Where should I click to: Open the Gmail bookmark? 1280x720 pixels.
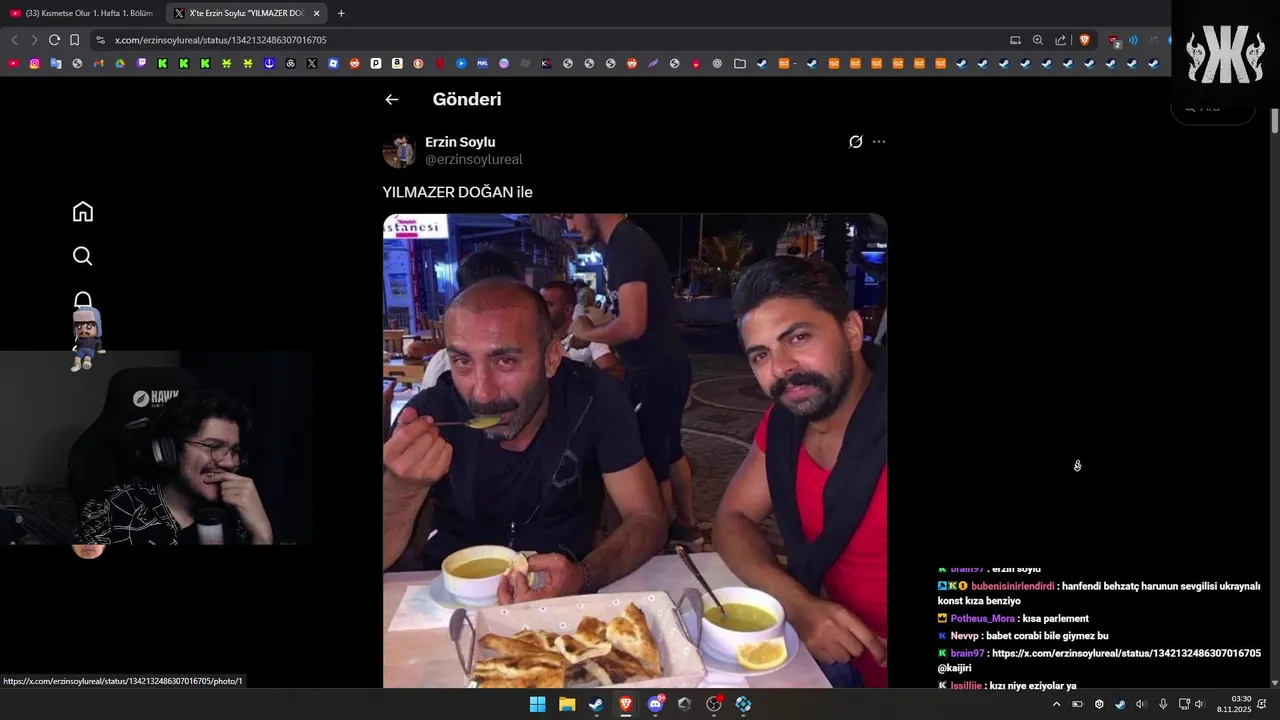pyautogui.click(x=98, y=63)
